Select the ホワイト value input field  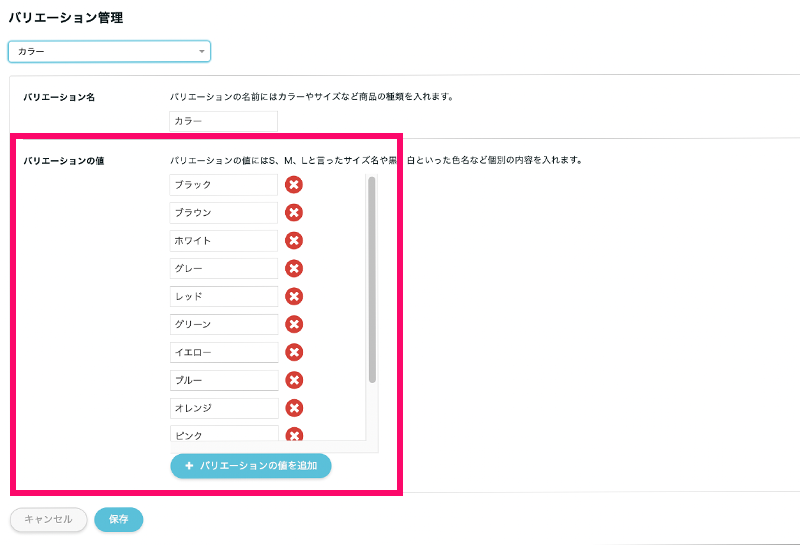(x=223, y=241)
